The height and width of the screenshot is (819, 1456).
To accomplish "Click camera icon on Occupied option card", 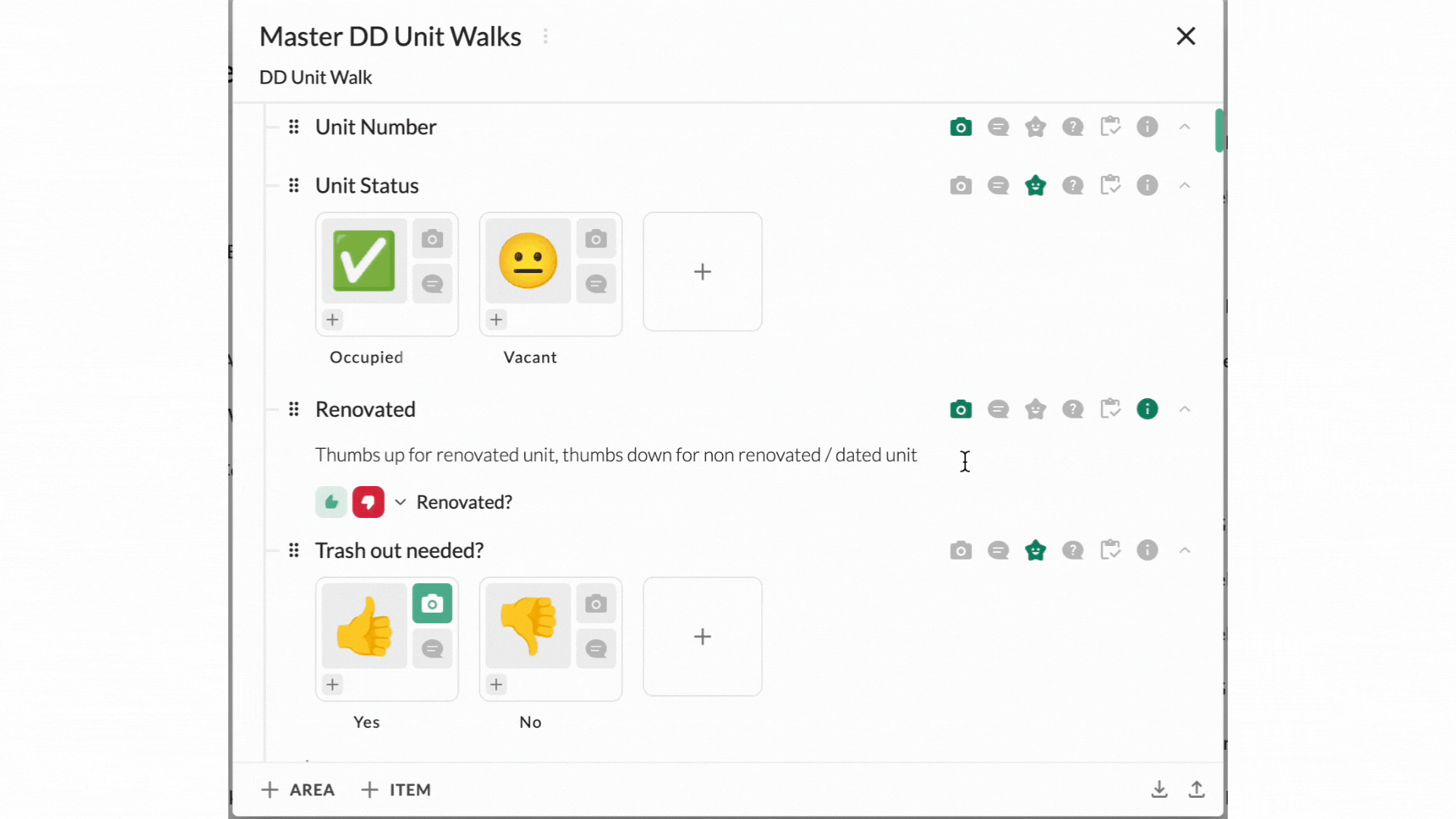I will click(x=432, y=240).
